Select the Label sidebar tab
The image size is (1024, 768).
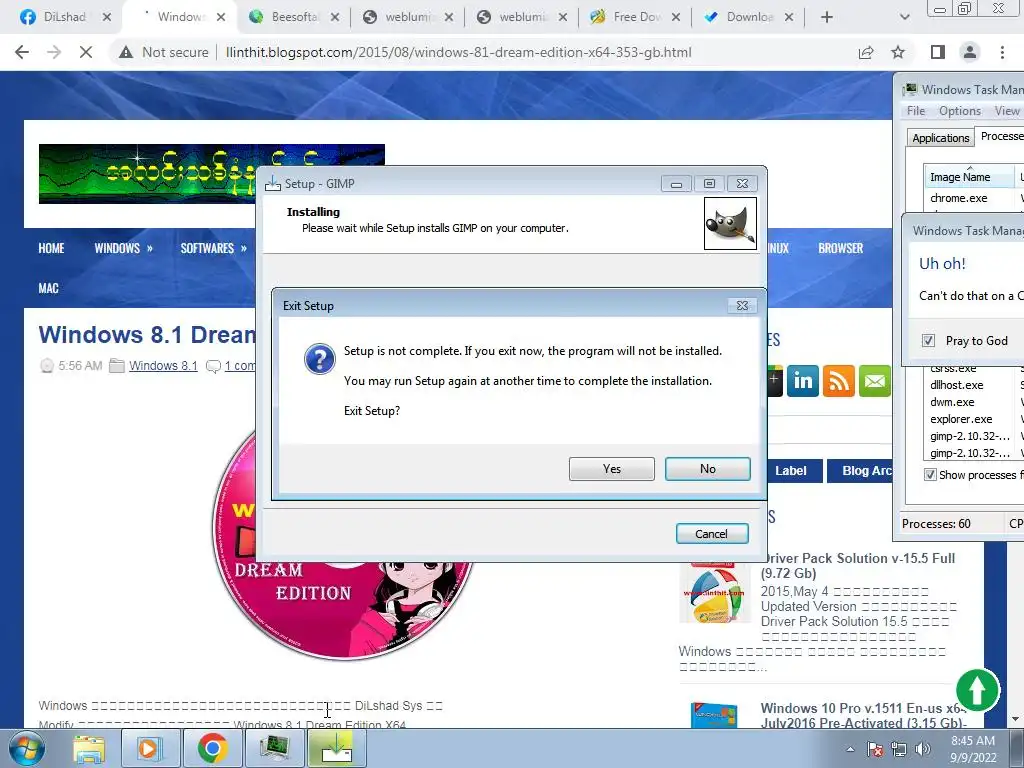(794, 471)
